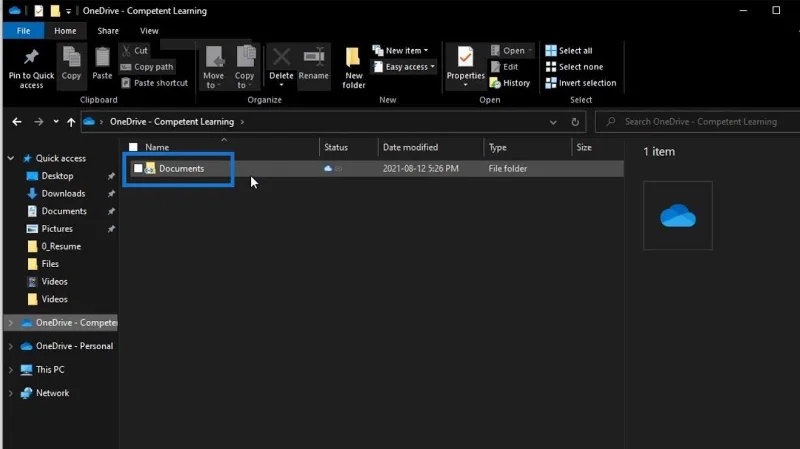The image size is (800, 449).
Task: Create a New folder
Action: point(354,68)
